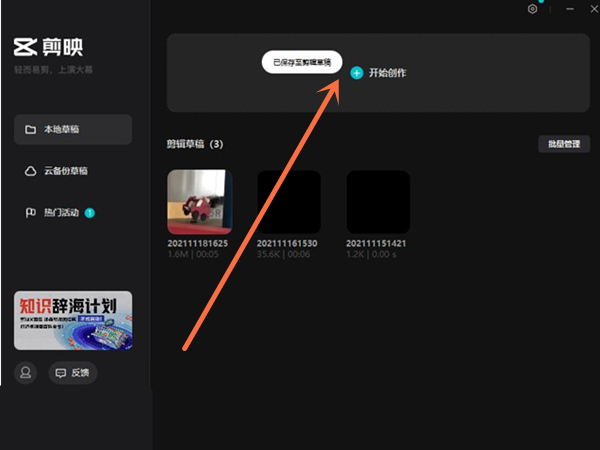
Task: Open draft thumbnail 202111151421
Action: click(x=377, y=202)
